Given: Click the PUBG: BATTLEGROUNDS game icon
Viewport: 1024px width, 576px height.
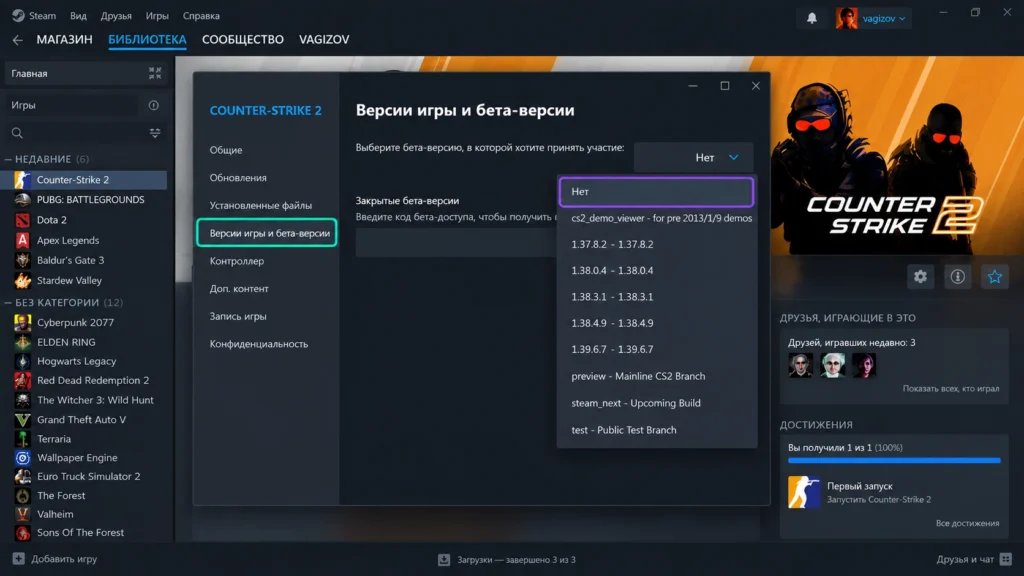Looking at the screenshot, I should click(22, 200).
